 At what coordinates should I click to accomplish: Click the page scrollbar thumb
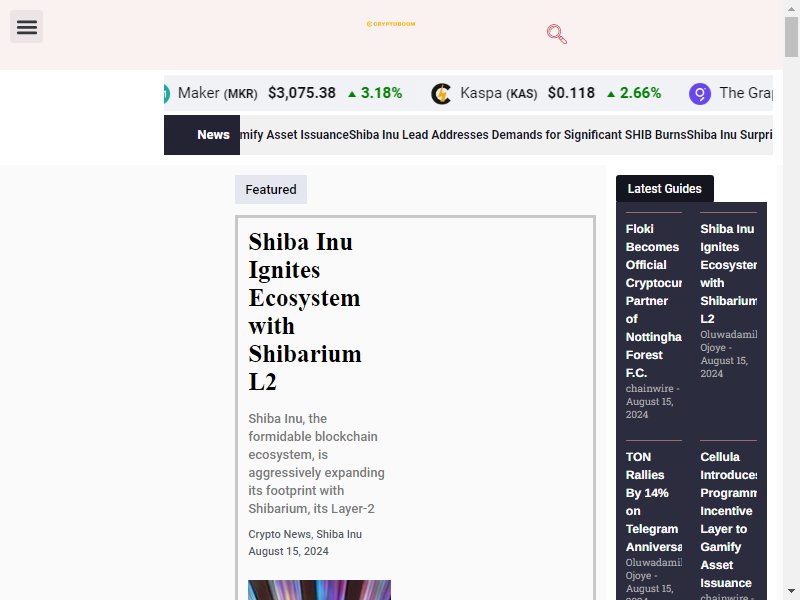791,36
